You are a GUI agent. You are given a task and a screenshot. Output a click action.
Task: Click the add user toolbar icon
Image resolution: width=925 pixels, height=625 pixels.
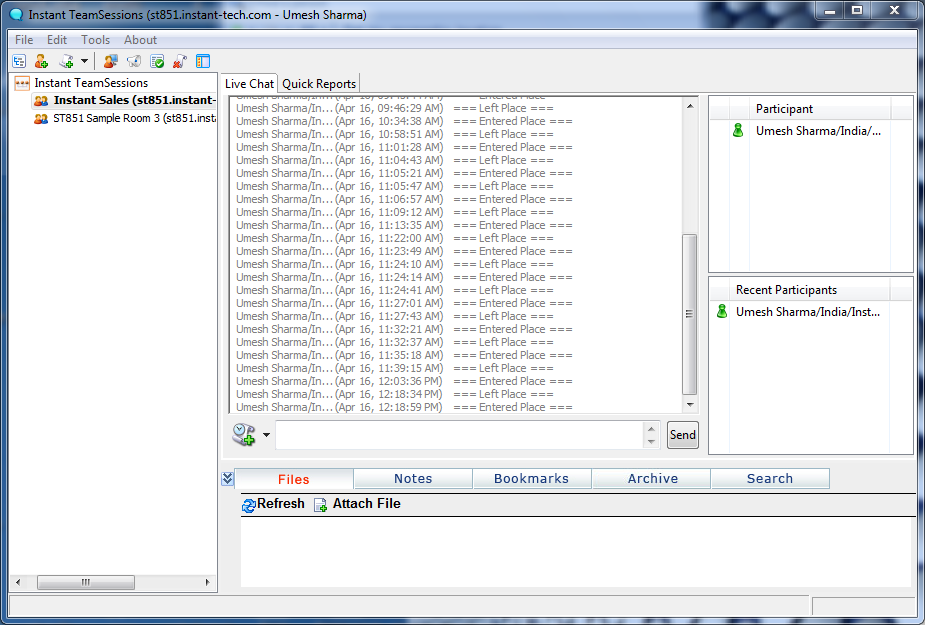click(41, 61)
